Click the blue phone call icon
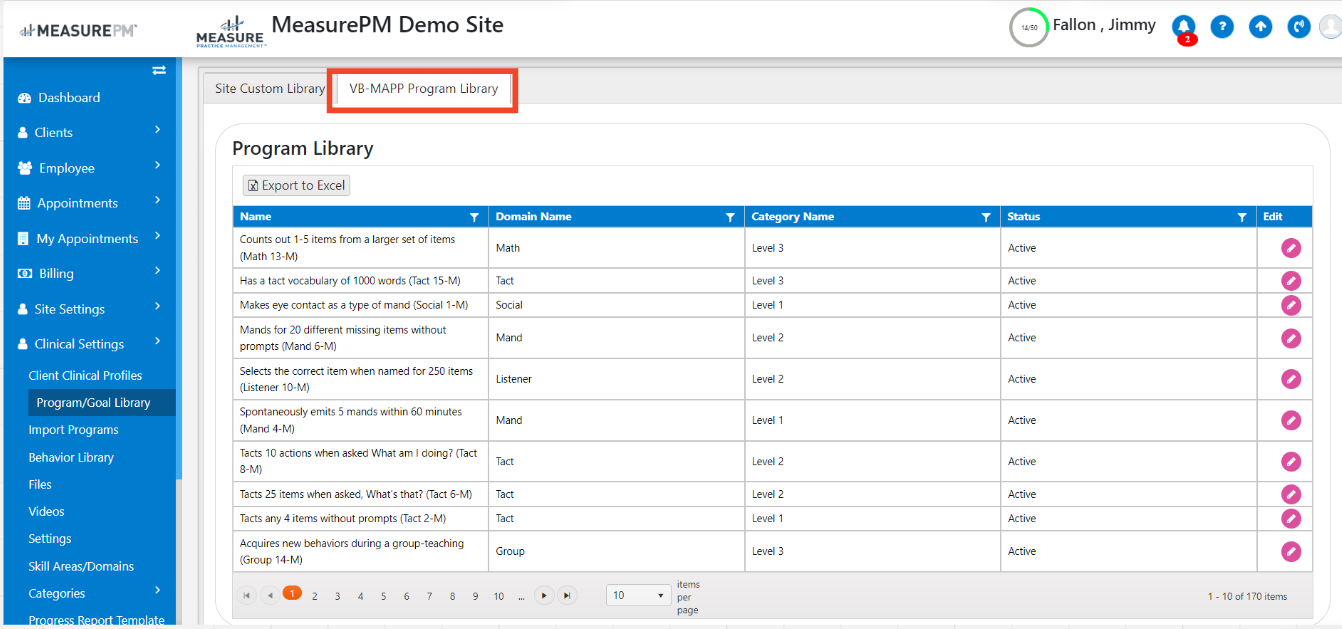Screen dimensions: 1342x629 1299,27
